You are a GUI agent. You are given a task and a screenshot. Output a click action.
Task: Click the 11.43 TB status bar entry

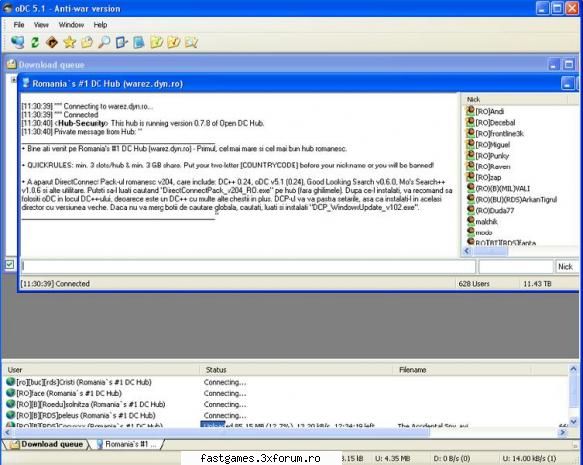[537, 284]
